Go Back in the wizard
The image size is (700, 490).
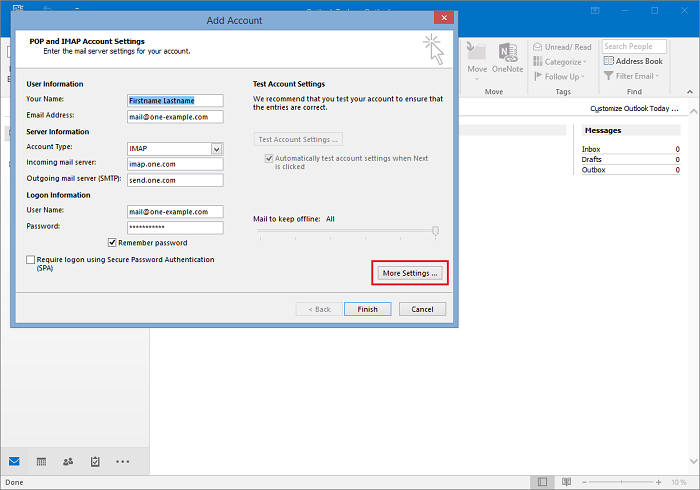click(x=319, y=309)
